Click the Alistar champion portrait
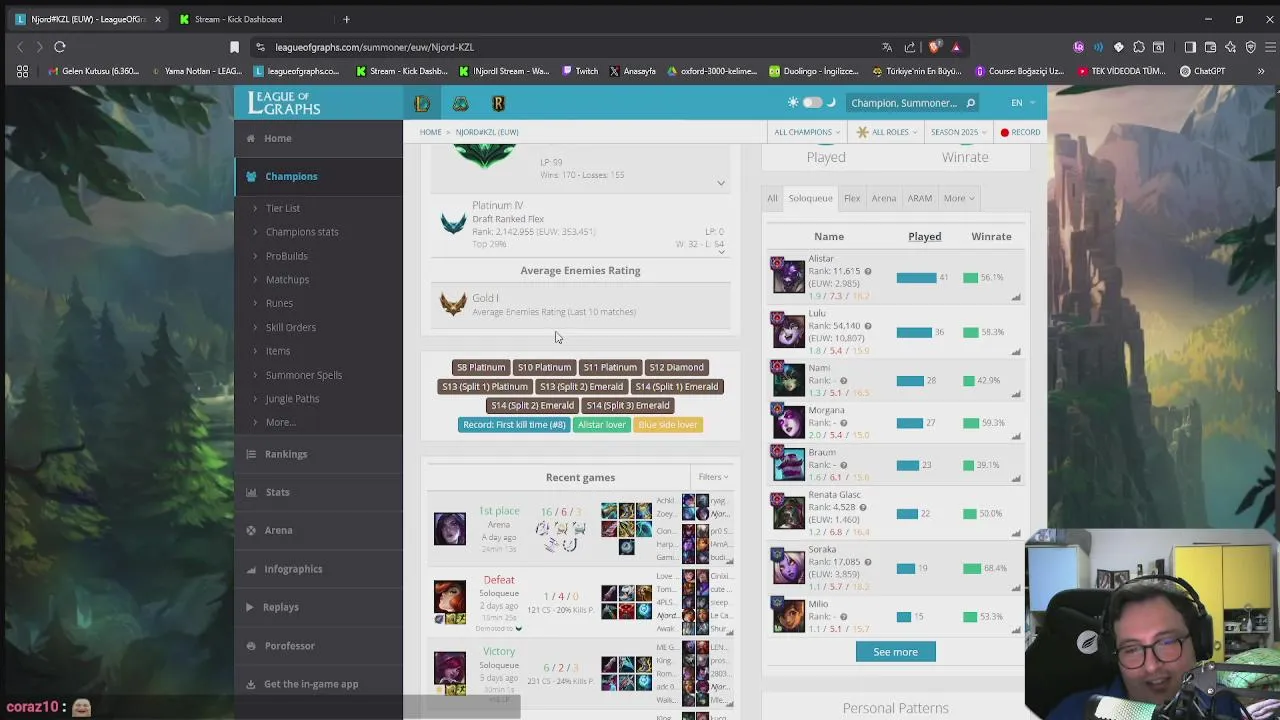1280x720 pixels. (x=787, y=276)
